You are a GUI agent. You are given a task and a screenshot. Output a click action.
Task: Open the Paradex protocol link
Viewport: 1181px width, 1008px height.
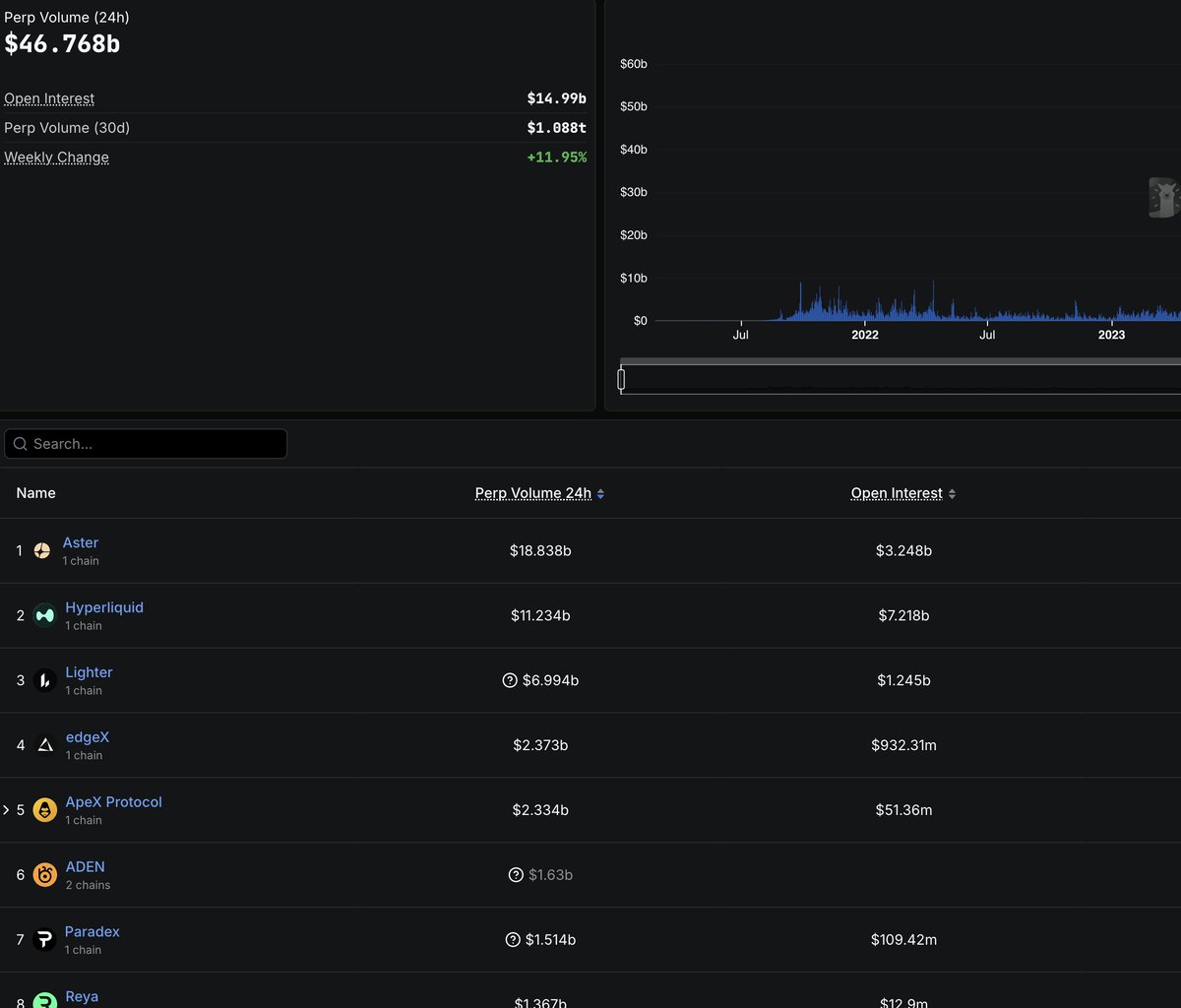point(93,932)
